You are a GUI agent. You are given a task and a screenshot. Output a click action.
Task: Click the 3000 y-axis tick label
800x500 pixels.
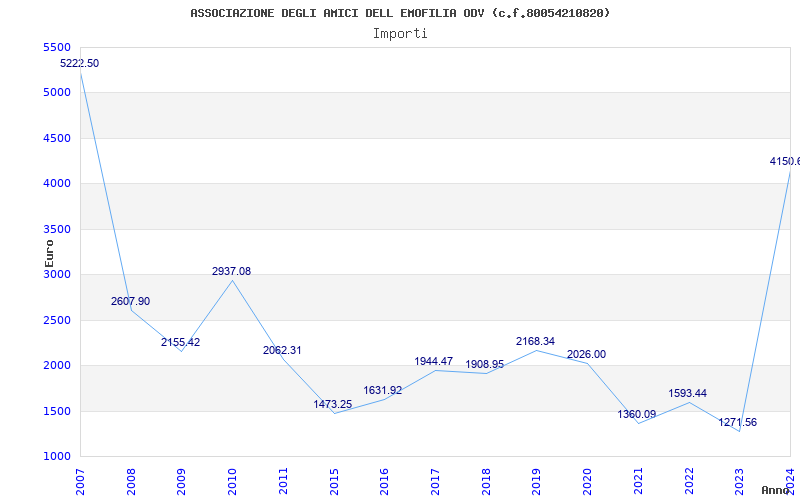57,275
